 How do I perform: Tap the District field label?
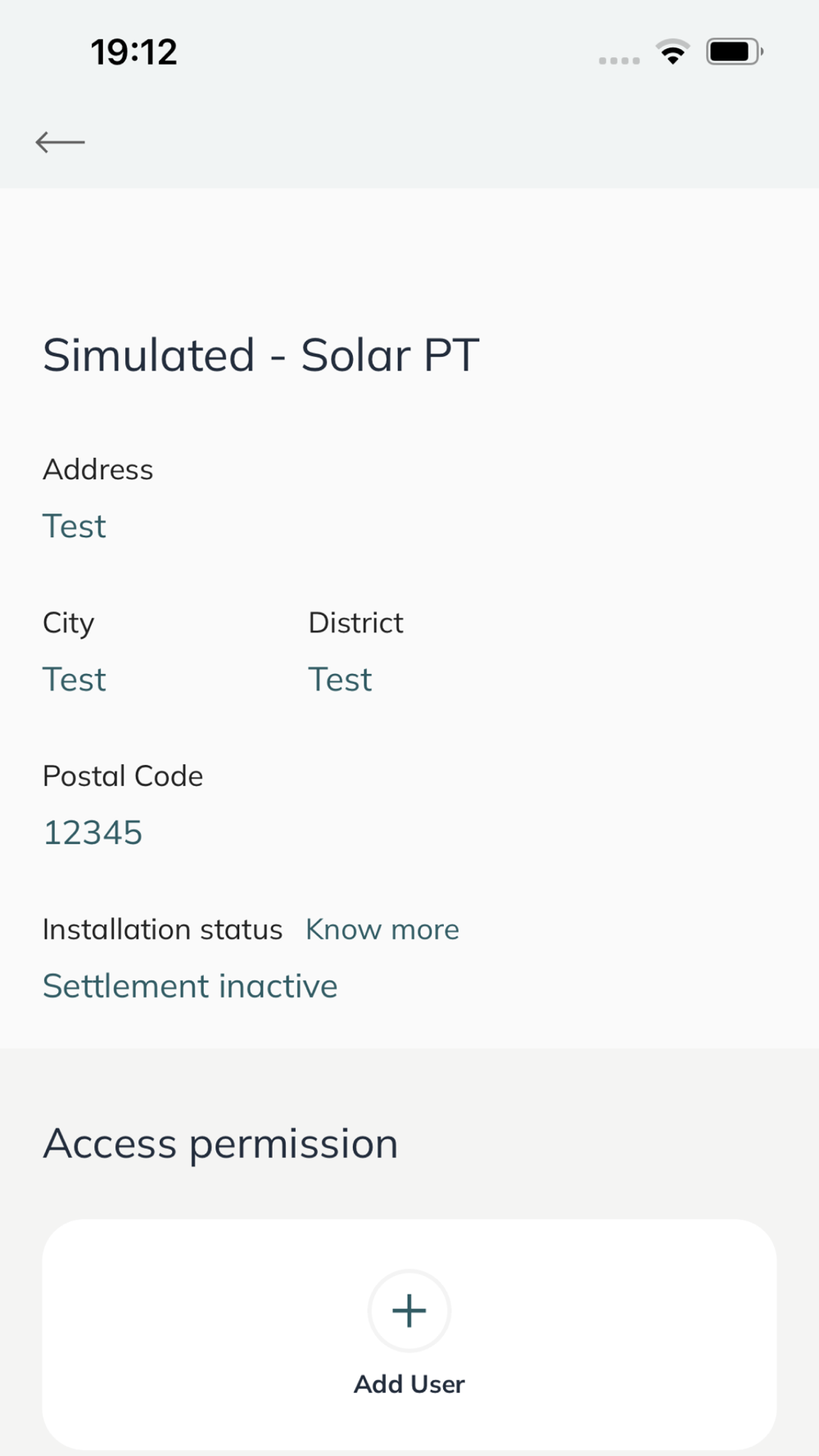pos(355,622)
